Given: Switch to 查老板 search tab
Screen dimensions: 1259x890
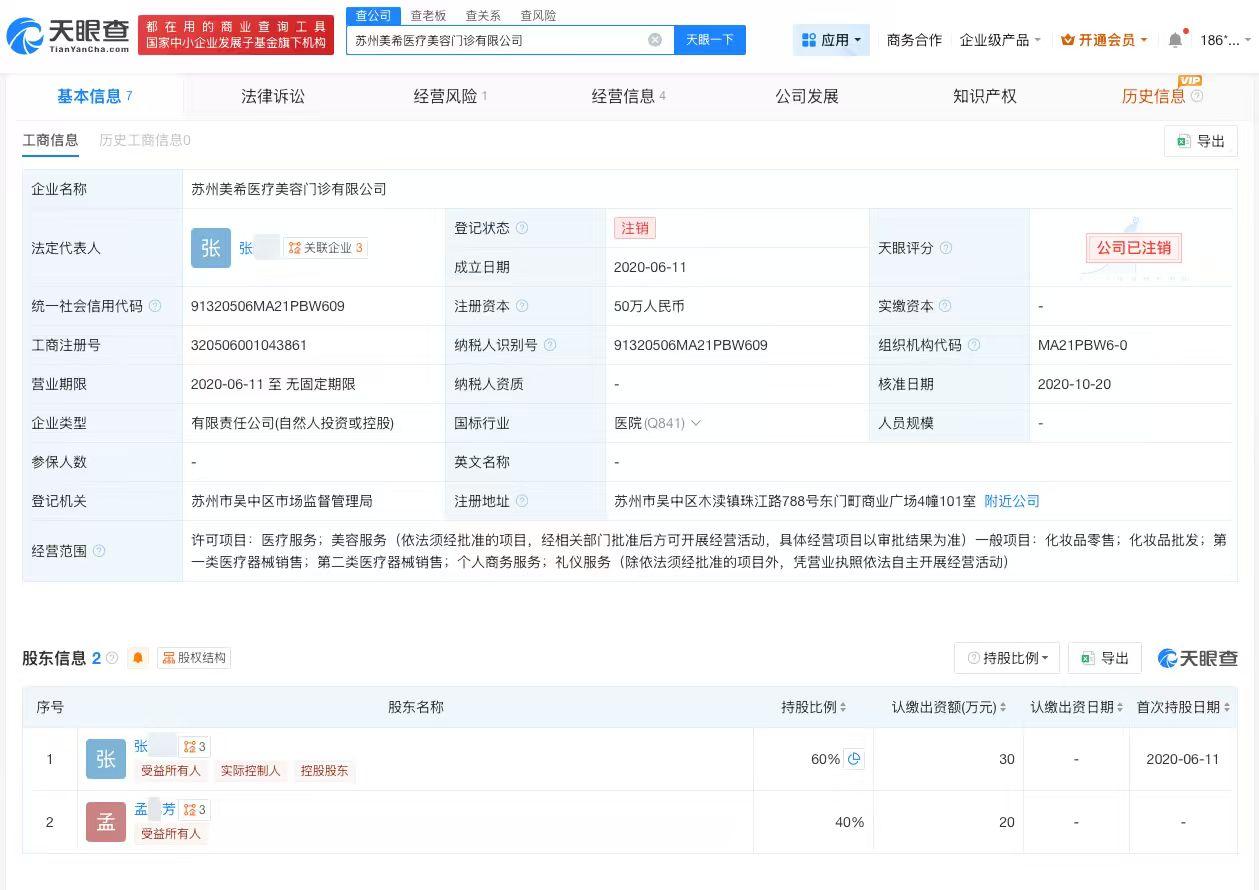Looking at the screenshot, I should (x=429, y=15).
